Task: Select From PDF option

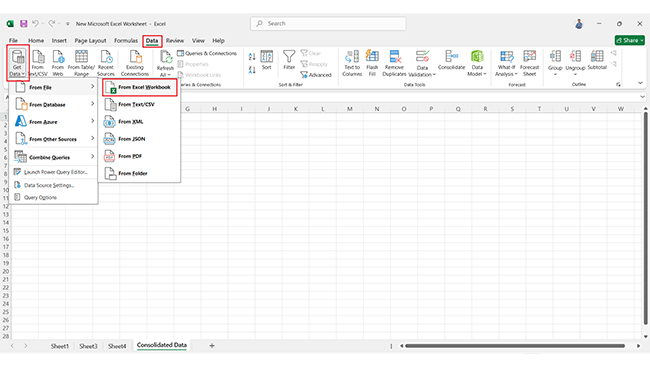Action: pos(139,156)
